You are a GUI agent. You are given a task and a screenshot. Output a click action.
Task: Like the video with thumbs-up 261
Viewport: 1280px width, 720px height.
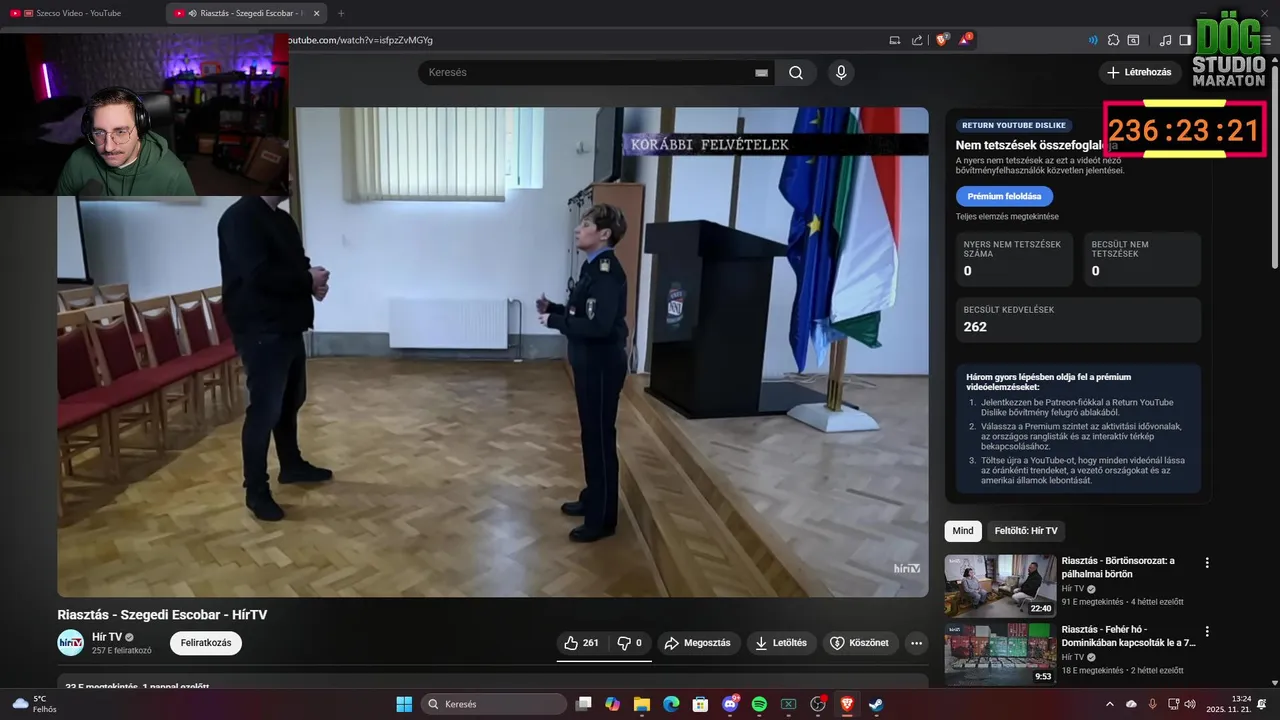coord(581,643)
